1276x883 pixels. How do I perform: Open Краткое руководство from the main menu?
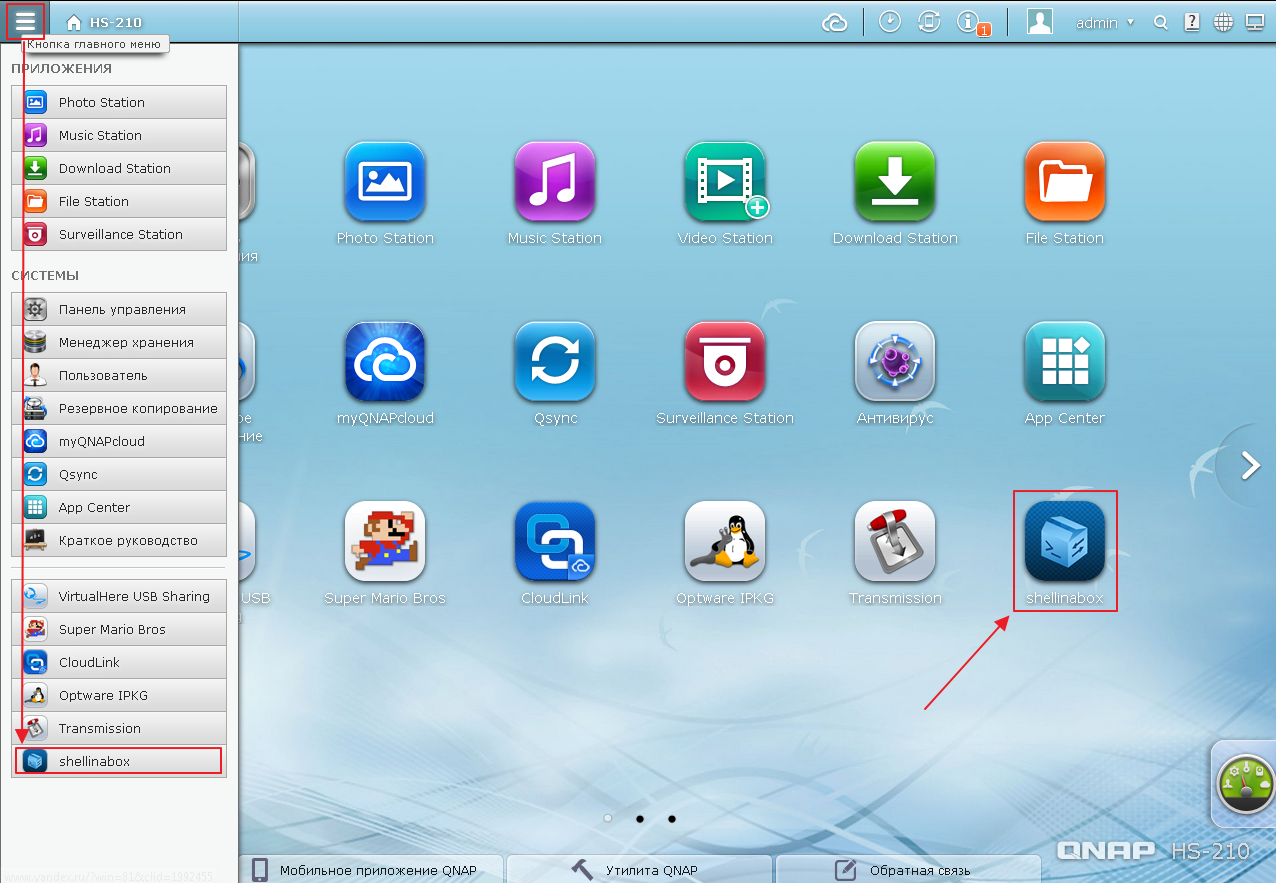(x=119, y=540)
